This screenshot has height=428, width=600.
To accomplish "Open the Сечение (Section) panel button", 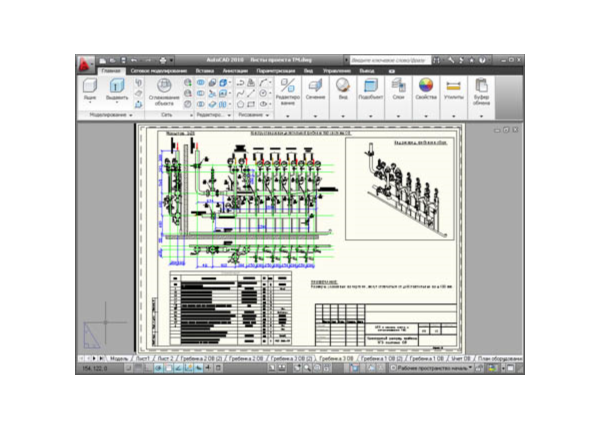I will 315,90.
